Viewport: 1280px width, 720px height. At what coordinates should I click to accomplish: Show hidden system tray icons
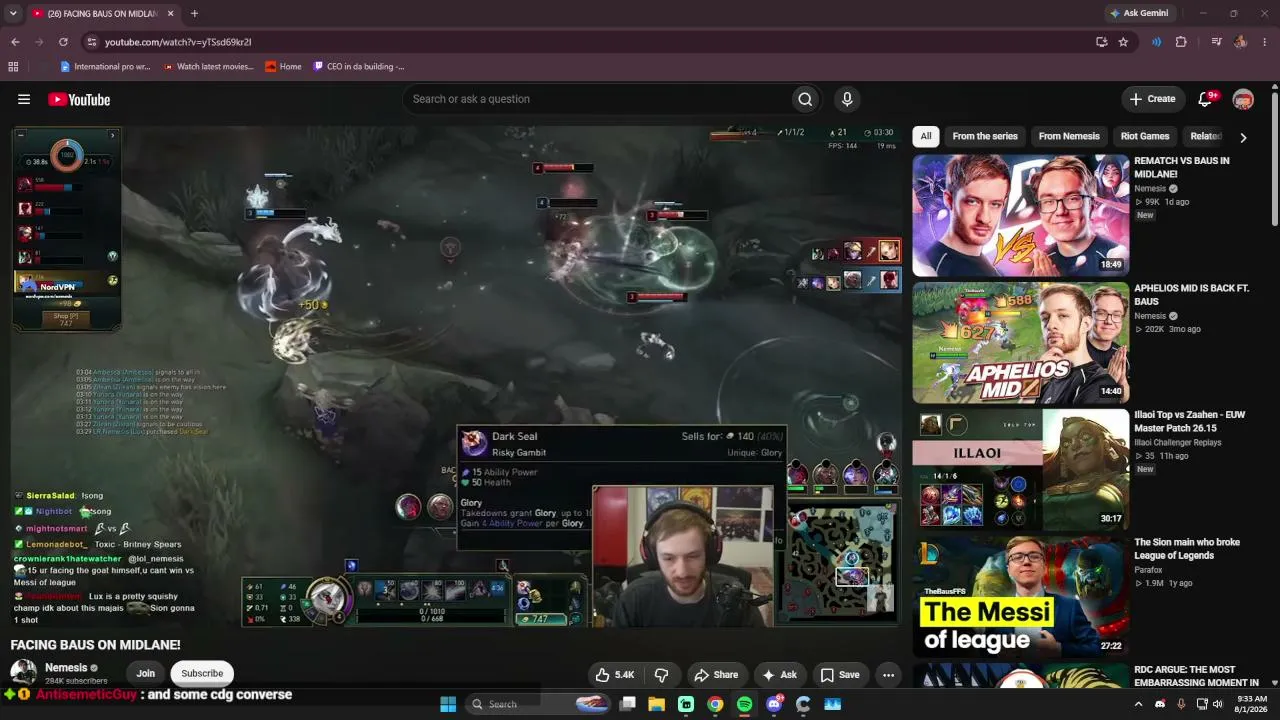point(1138,704)
